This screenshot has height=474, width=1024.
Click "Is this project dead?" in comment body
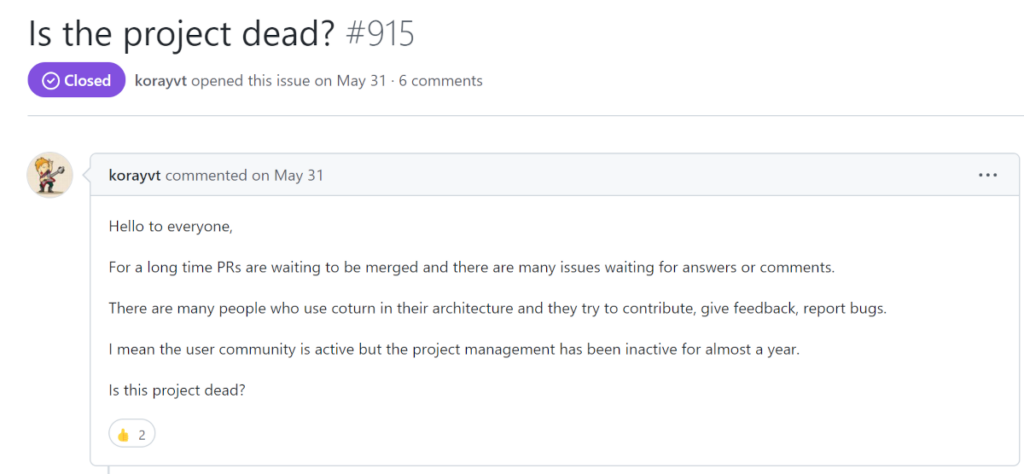(176, 390)
